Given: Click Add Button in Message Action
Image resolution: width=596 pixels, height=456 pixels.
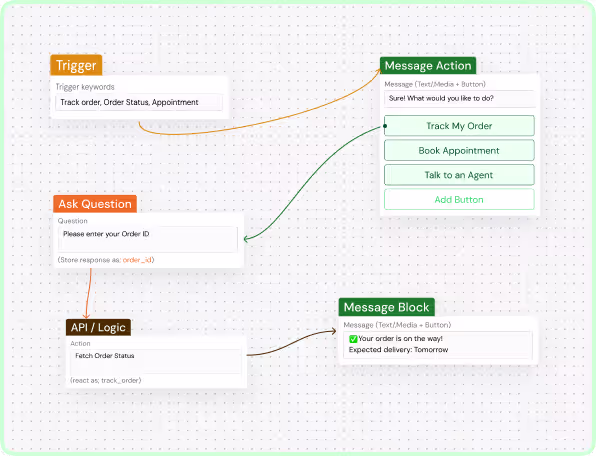Looking at the screenshot, I should point(459,200).
